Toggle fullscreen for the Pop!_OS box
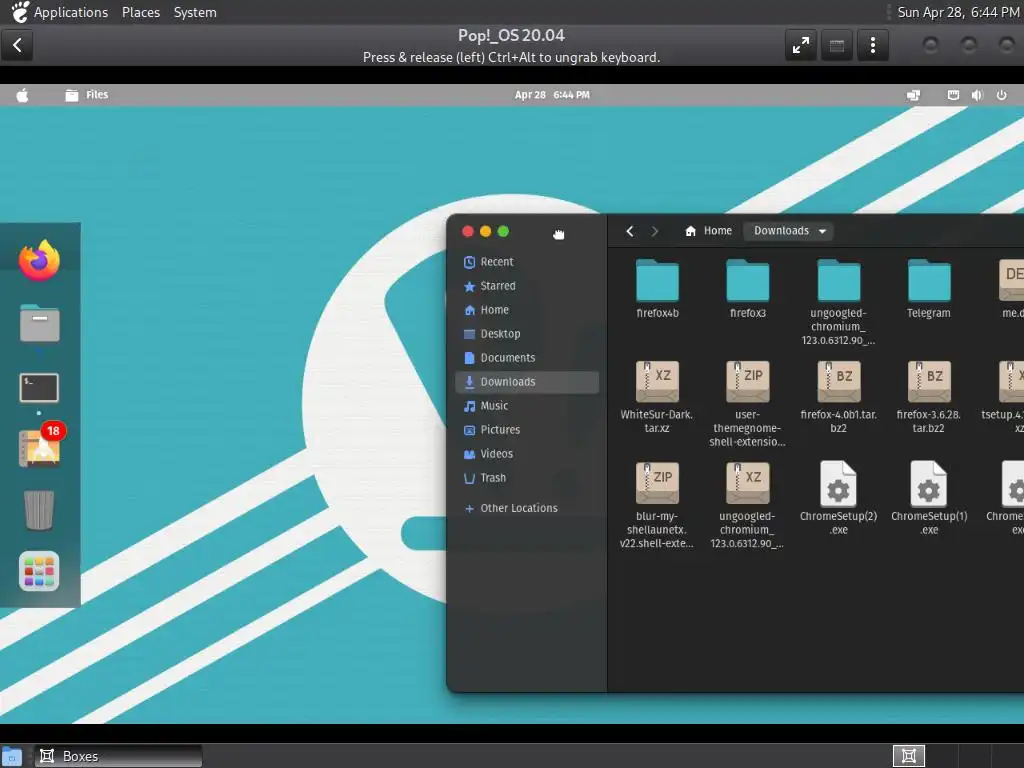The height and width of the screenshot is (768, 1024). point(801,45)
